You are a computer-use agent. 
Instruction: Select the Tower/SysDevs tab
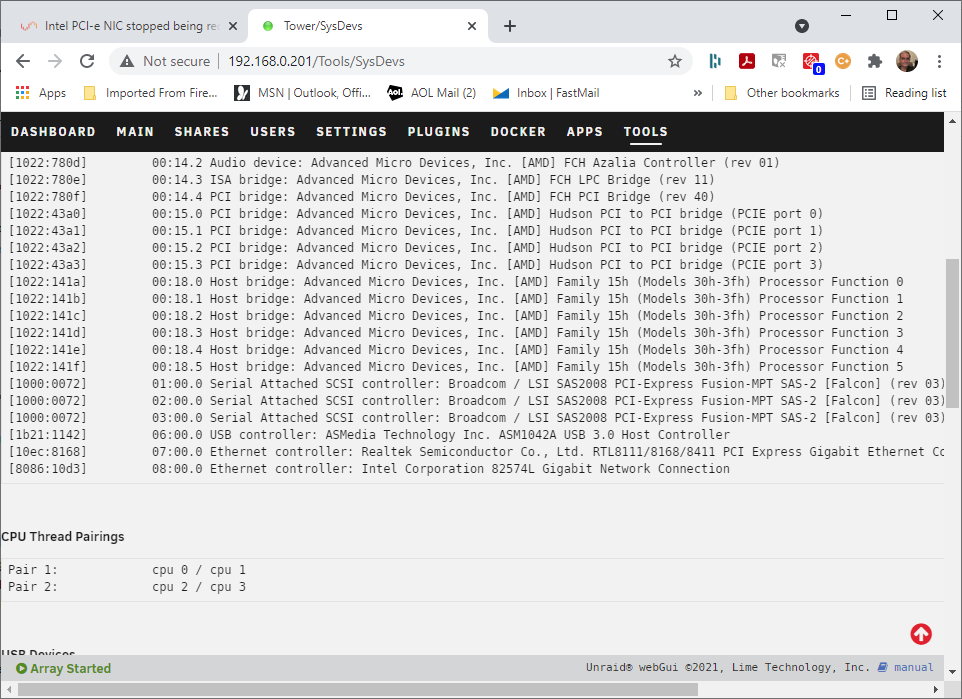pyautogui.click(x=367, y=26)
